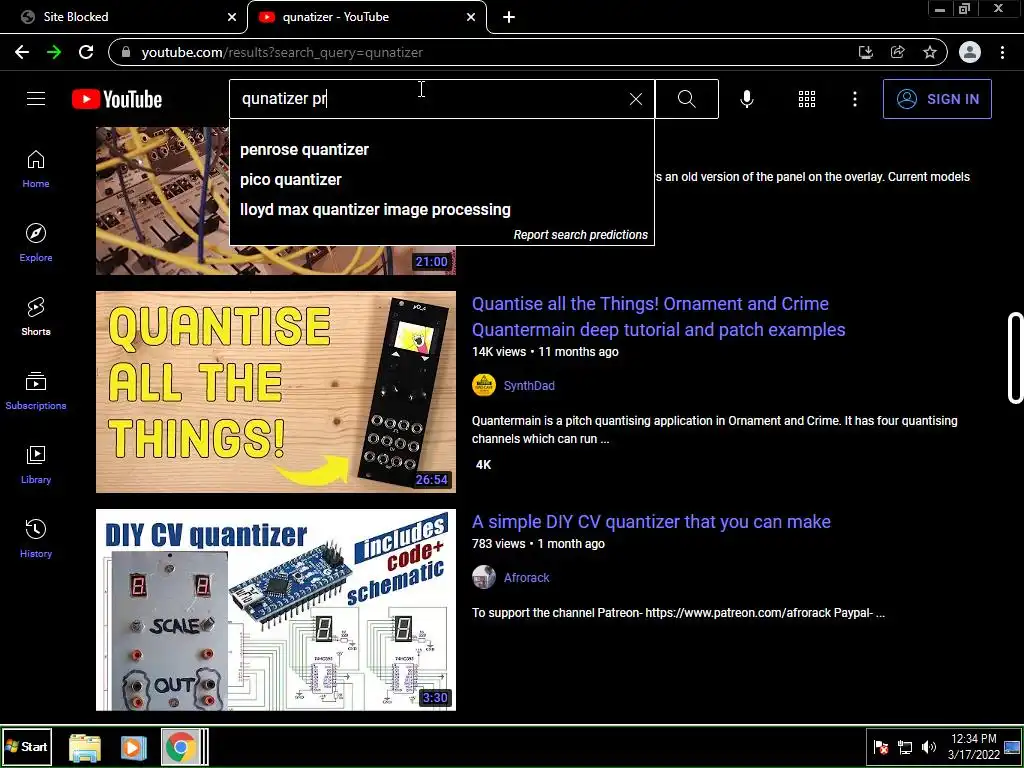This screenshot has height=768, width=1024.
Task: Go forward with the green arrow
Action: 54,52
